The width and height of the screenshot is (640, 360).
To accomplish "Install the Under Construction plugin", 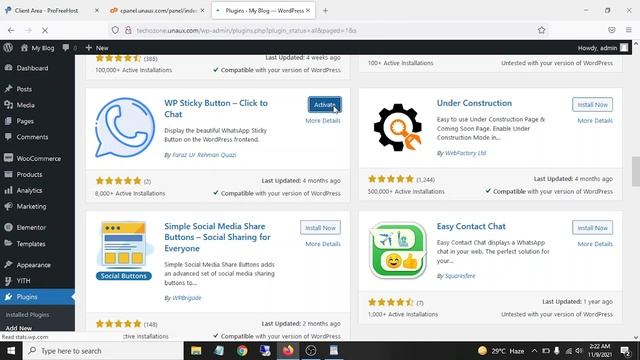I will (x=592, y=104).
